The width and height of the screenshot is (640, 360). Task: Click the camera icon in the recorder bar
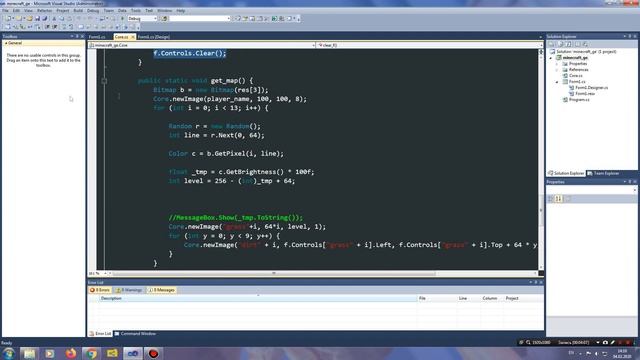605,342
